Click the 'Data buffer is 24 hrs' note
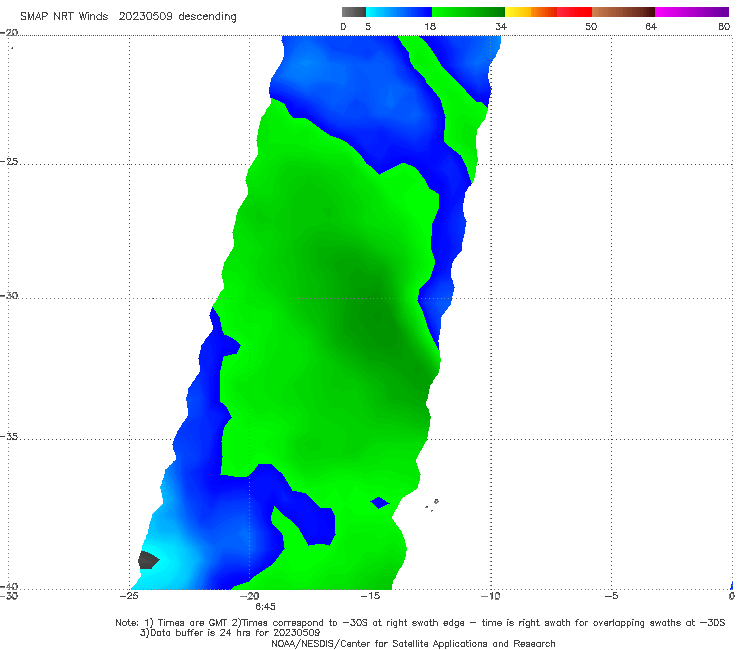The width and height of the screenshot is (740, 650). pos(230,633)
